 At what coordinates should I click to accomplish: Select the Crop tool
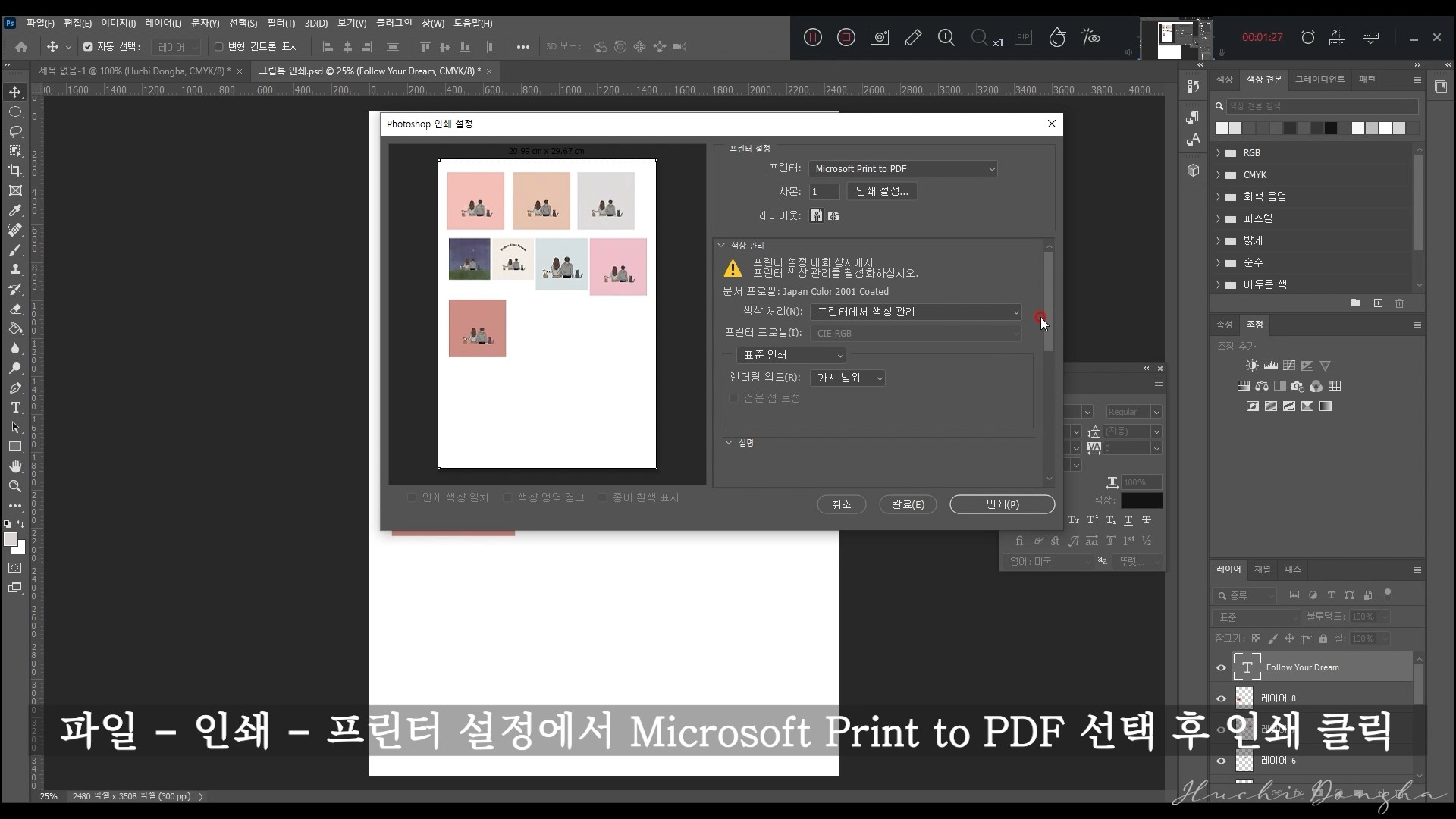pos(15,171)
